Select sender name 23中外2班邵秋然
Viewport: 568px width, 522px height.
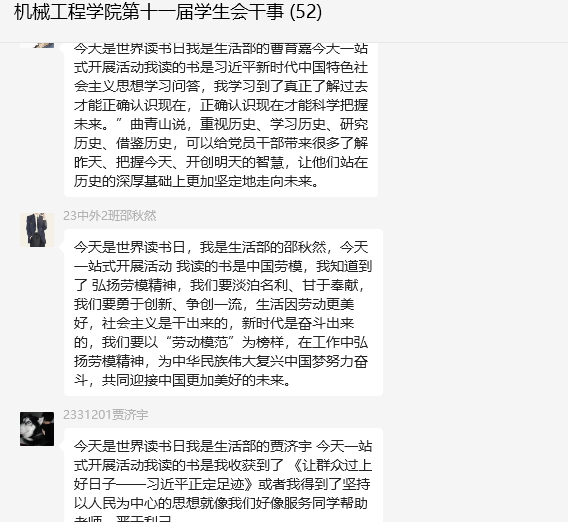[x=110, y=216]
